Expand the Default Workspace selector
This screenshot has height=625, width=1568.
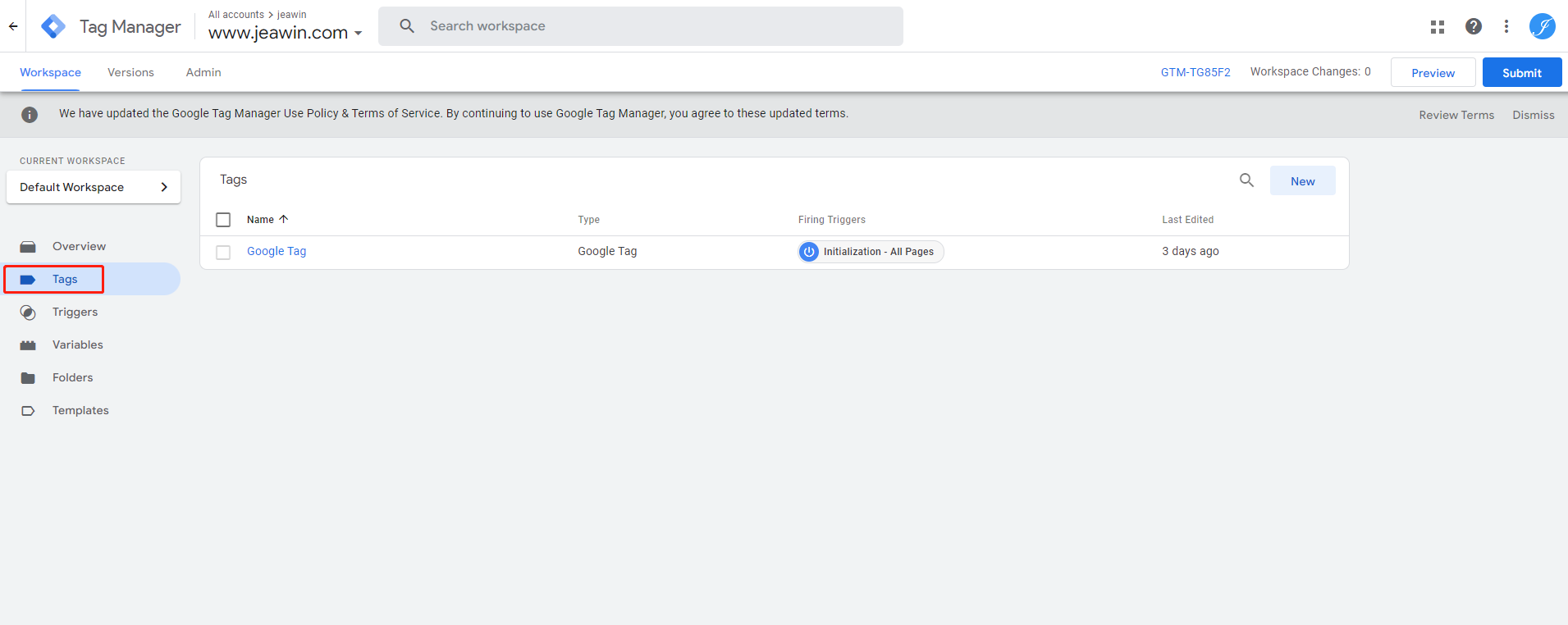[94, 187]
